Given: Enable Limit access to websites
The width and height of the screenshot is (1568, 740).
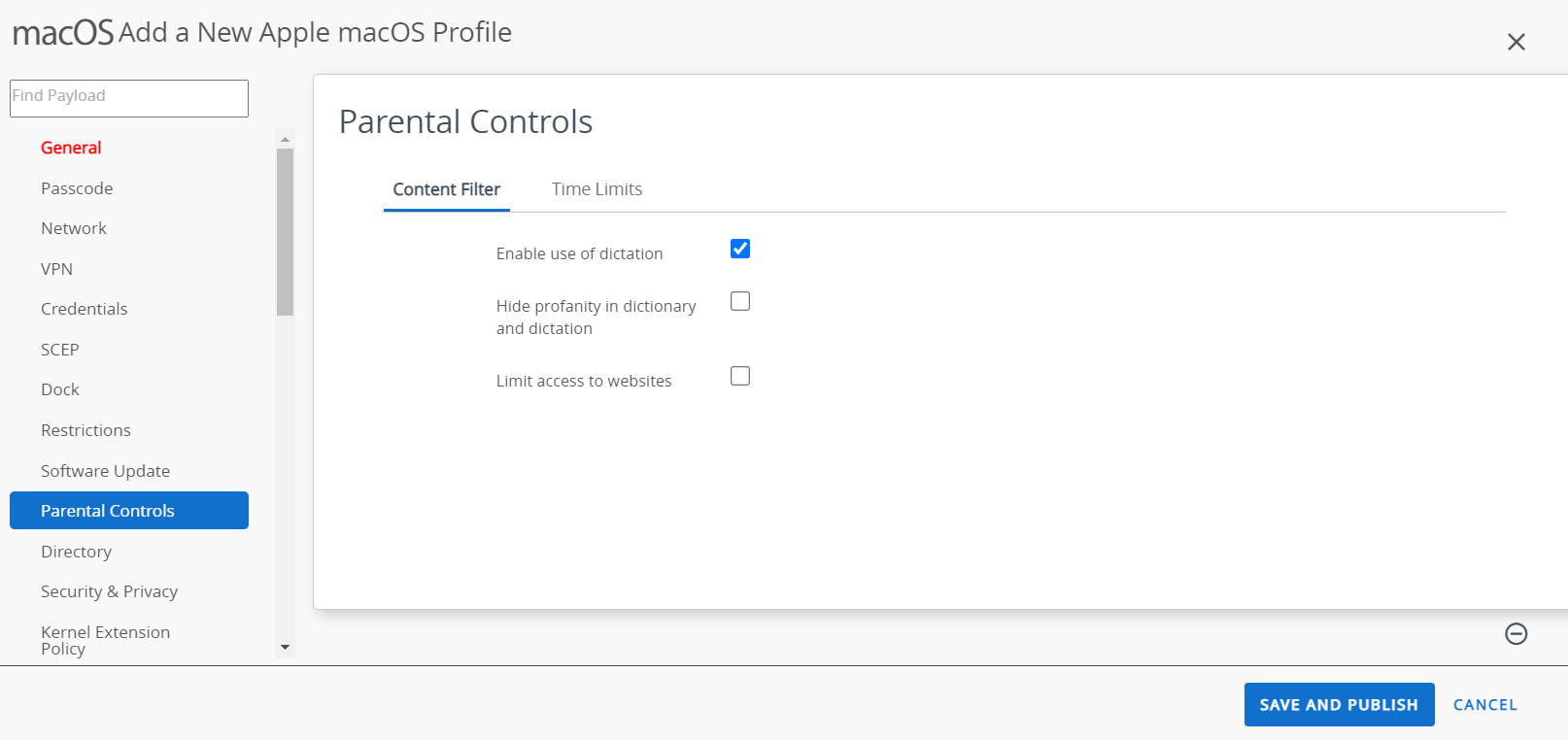Looking at the screenshot, I should (740, 376).
